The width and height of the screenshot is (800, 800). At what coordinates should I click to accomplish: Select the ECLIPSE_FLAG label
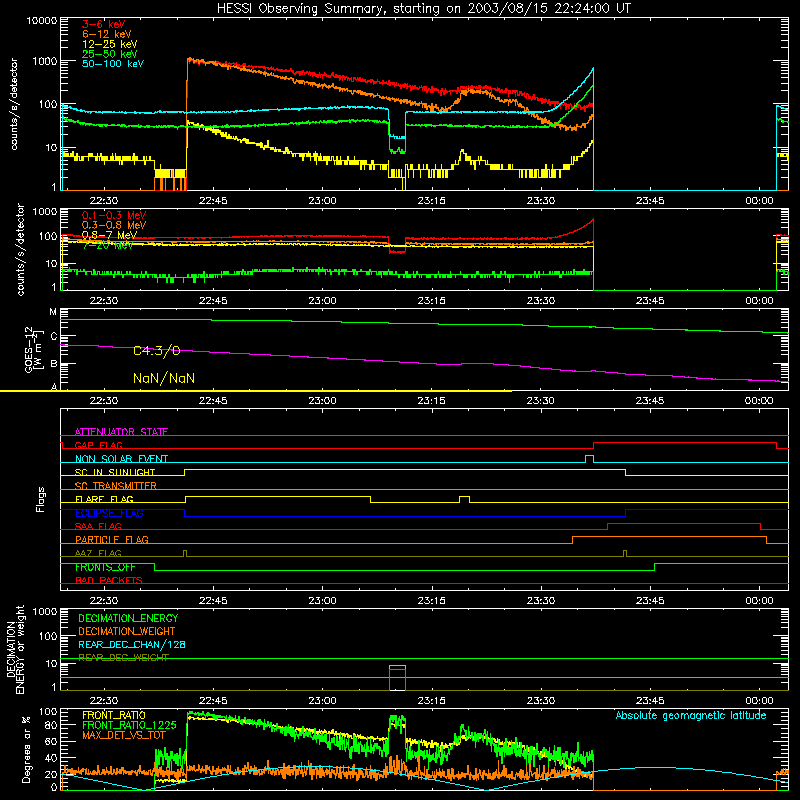[109, 513]
